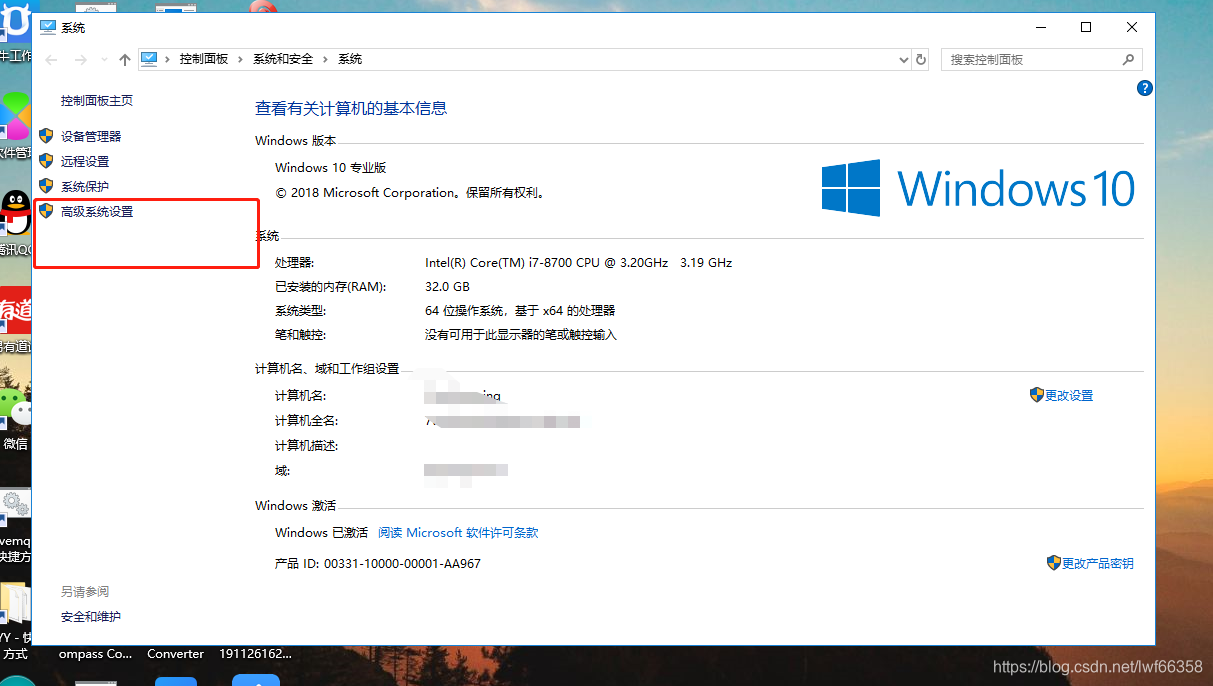Select processor text Intel Core i7-8700
Viewport: 1213px width, 686px height.
pyautogui.click(x=578, y=263)
